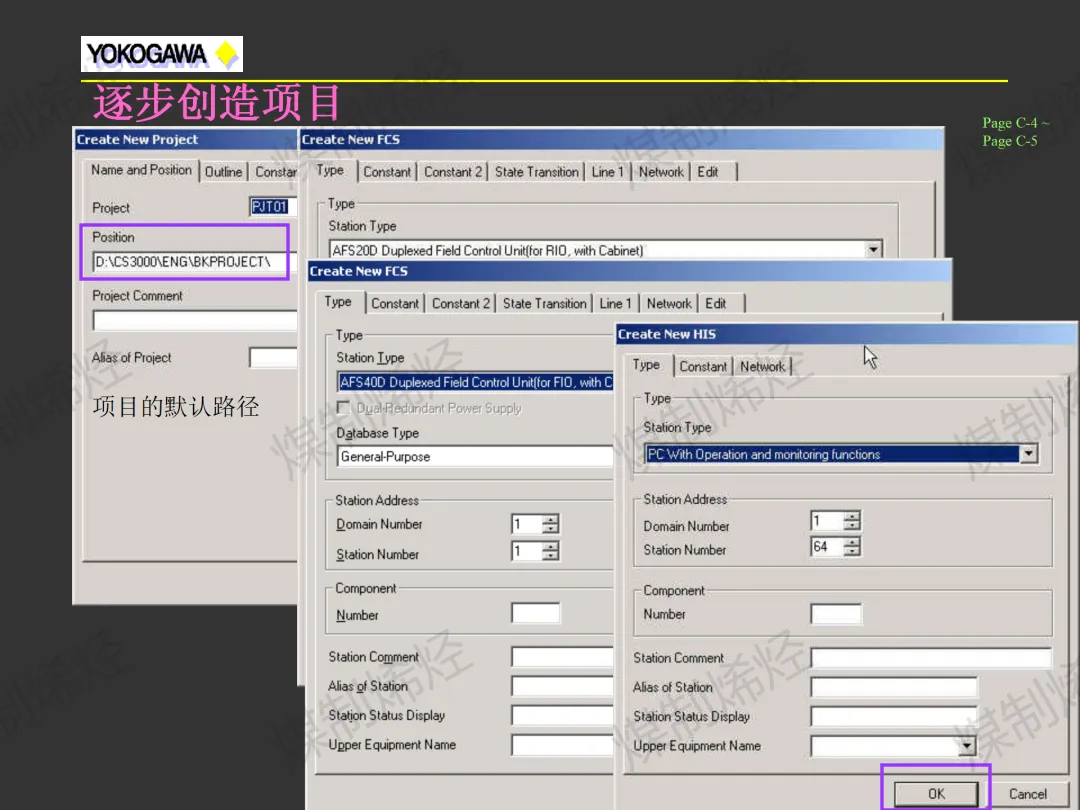Open Constant 2 tab in front Create New FCS
The image size is (1080, 810).
[461, 304]
